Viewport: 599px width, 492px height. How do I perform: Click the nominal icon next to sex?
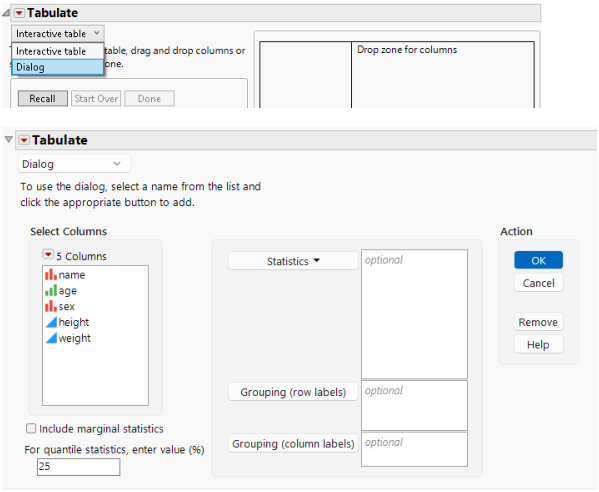[51, 306]
